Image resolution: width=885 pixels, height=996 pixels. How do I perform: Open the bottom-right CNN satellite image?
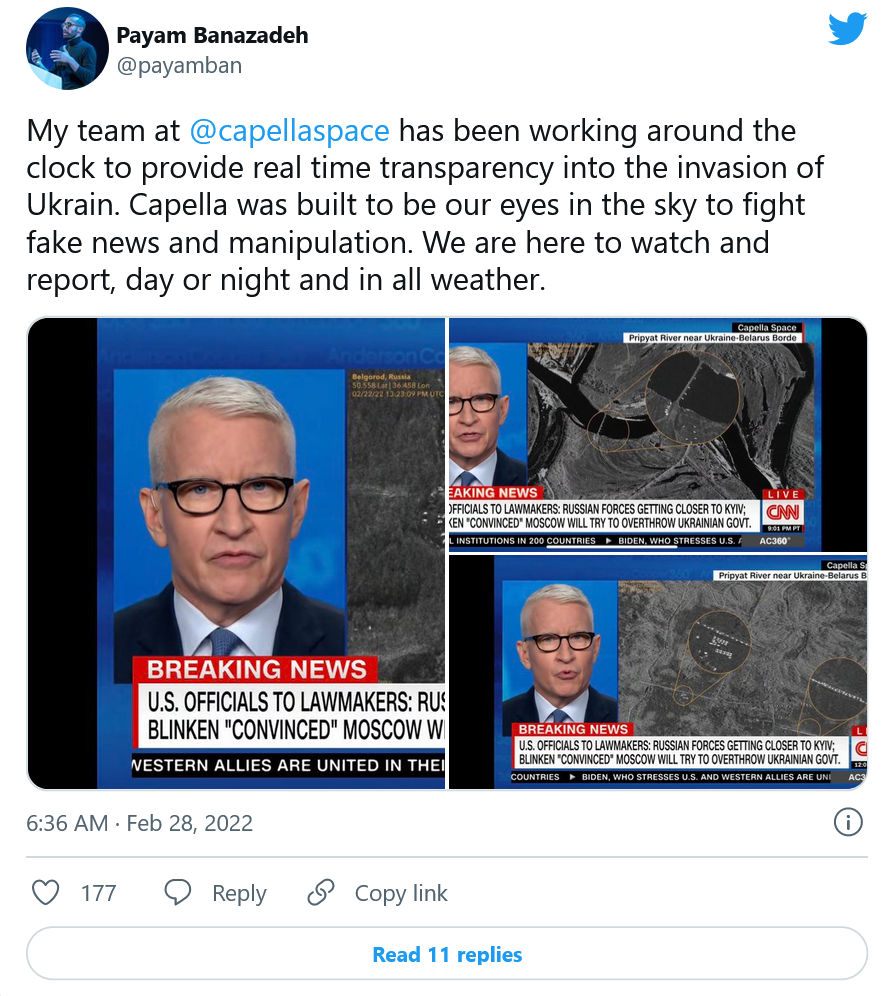657,672
